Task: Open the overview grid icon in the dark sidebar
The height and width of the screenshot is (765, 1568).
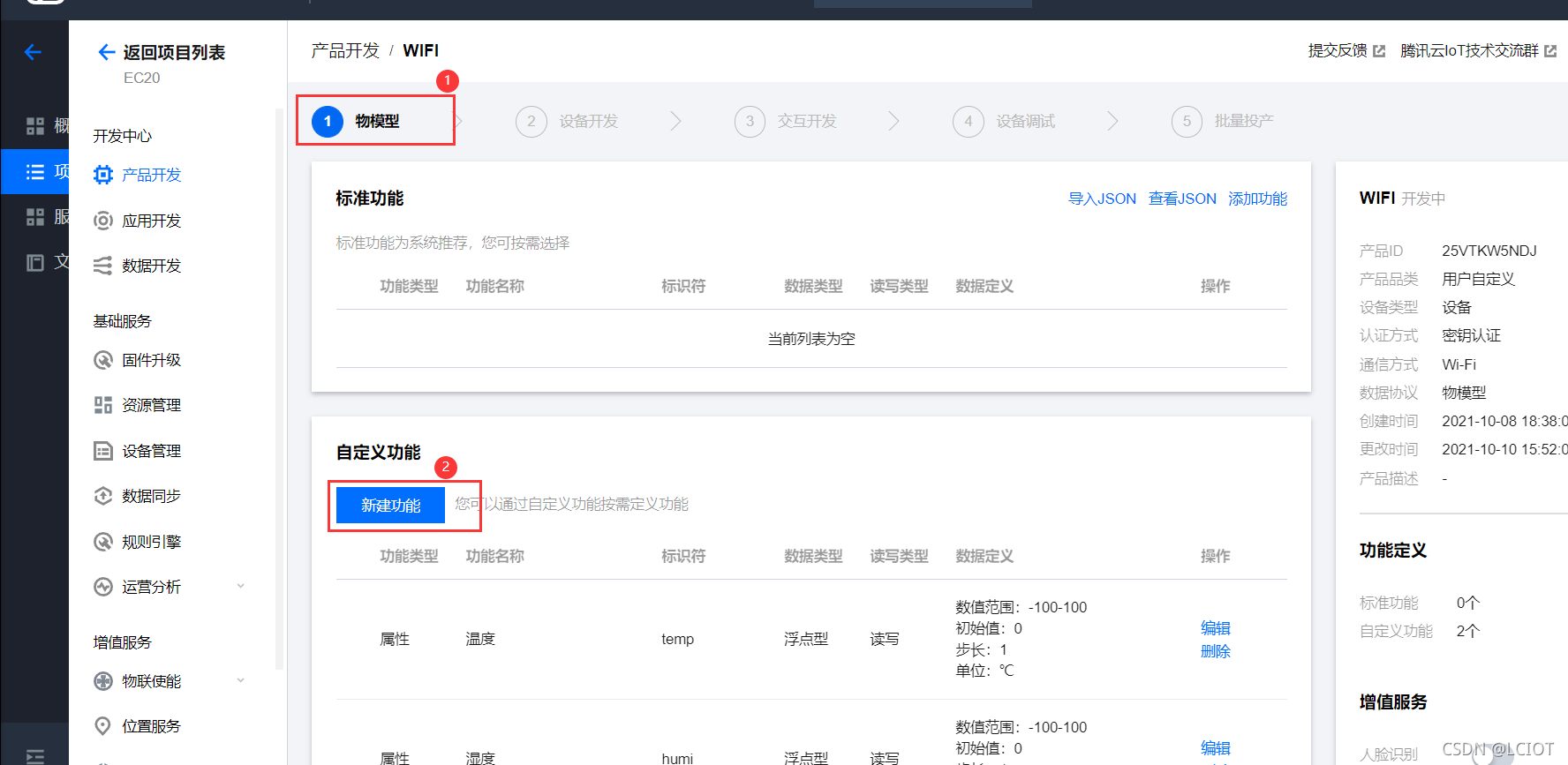Action: coord(35,126)
